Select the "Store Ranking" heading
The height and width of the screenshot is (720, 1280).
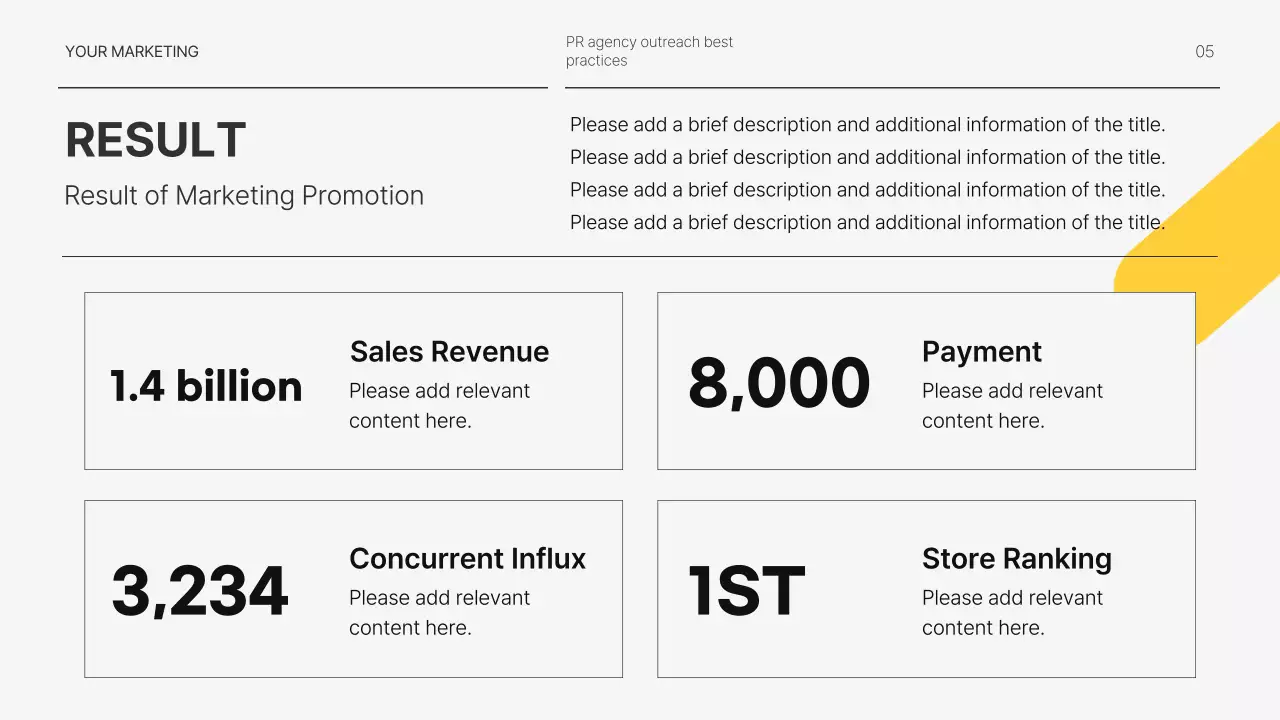click(x=1016, y=558)
